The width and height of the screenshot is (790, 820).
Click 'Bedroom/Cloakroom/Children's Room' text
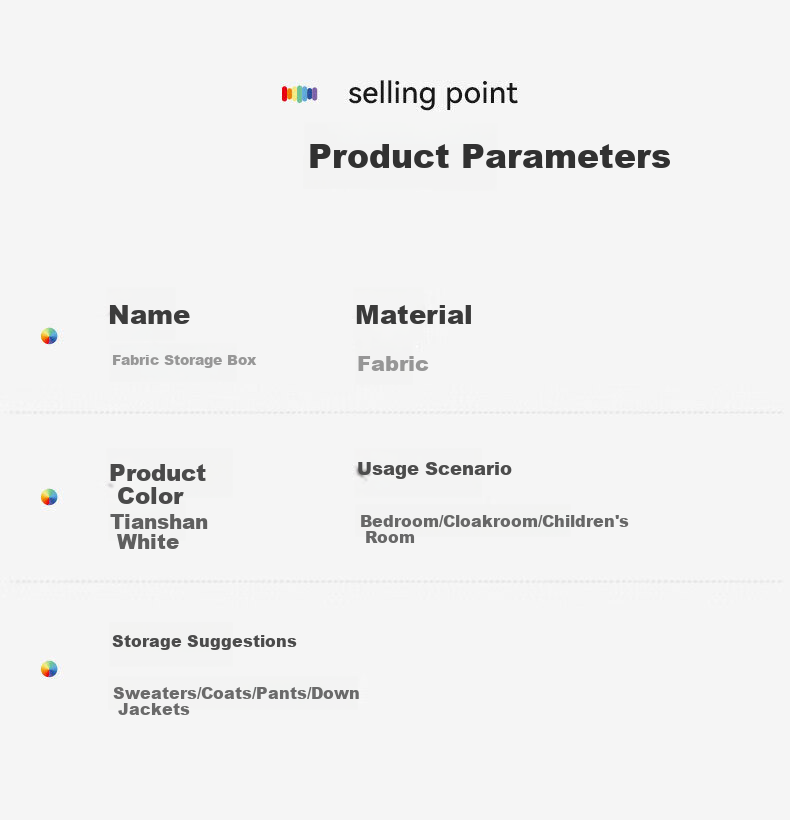(494, 529)
